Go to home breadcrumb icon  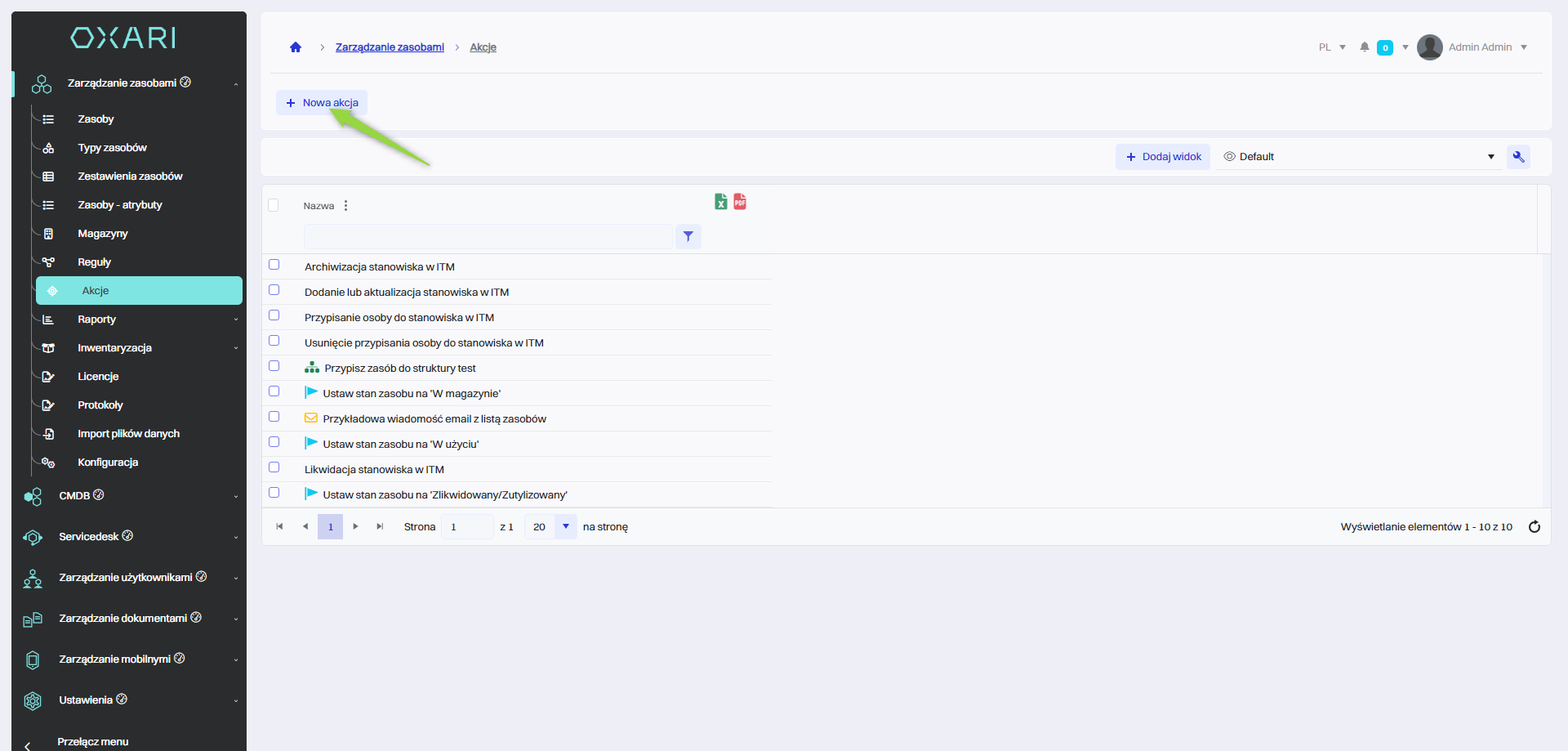(296, 47)
